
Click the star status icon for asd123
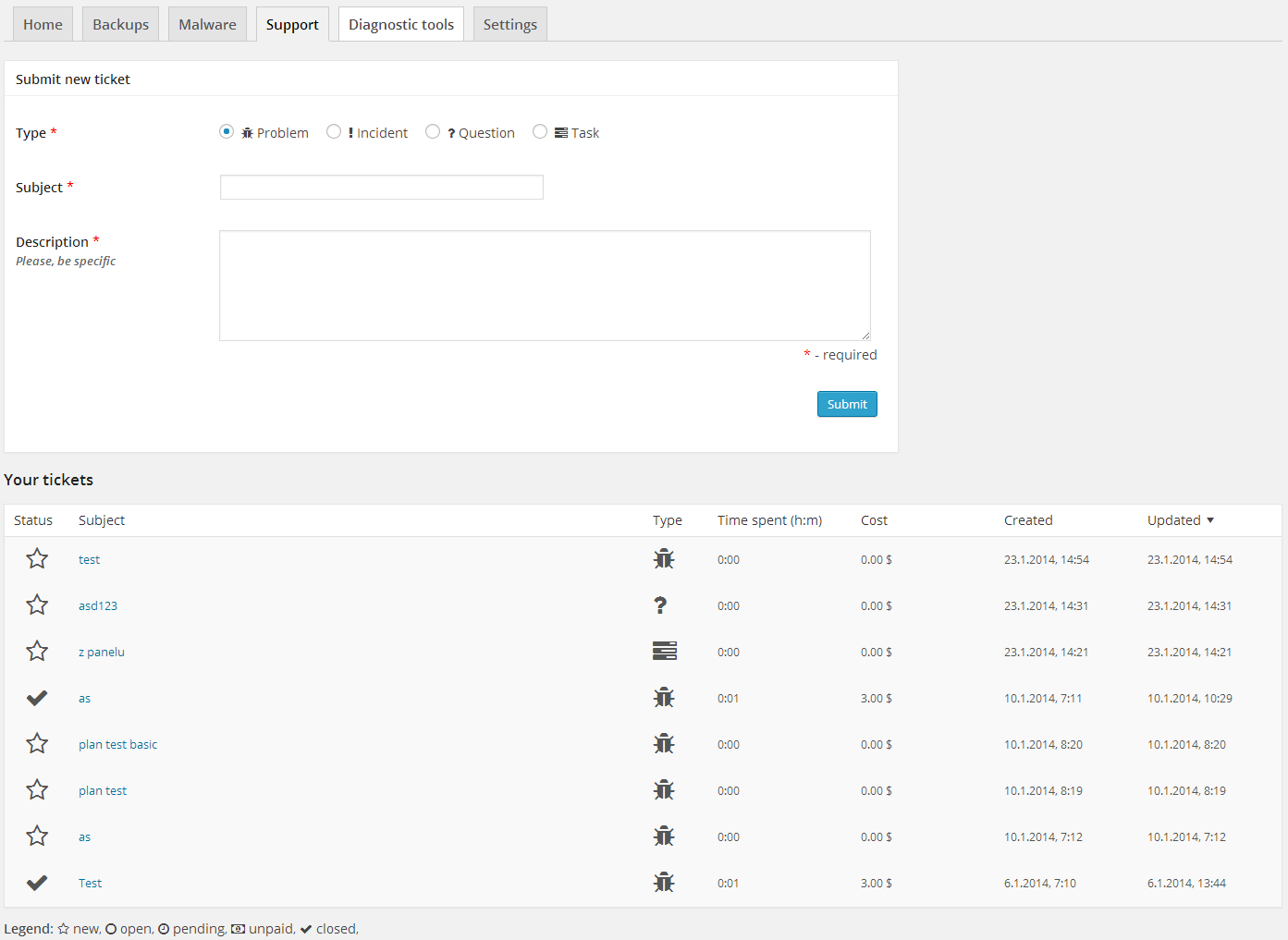[x=37, y=604]
